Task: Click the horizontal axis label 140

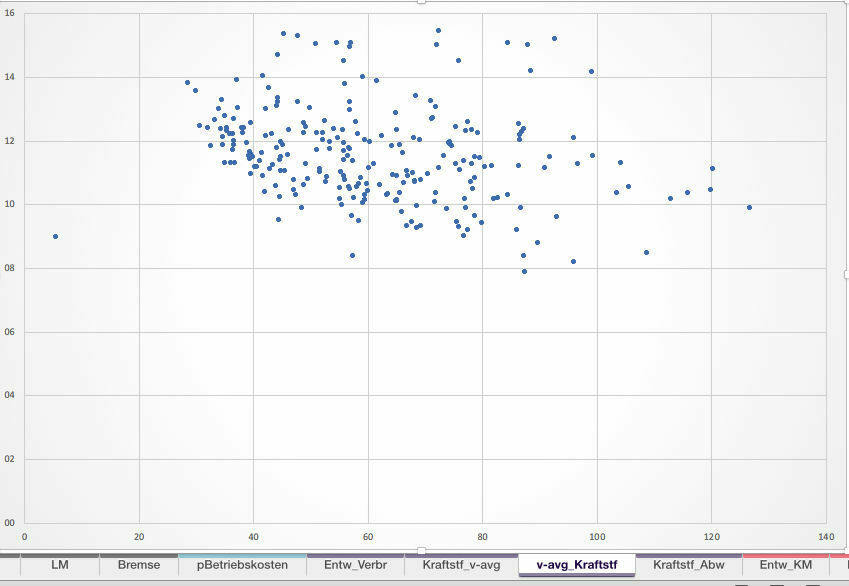Action: pyautogui.click(x=826, y=535)
